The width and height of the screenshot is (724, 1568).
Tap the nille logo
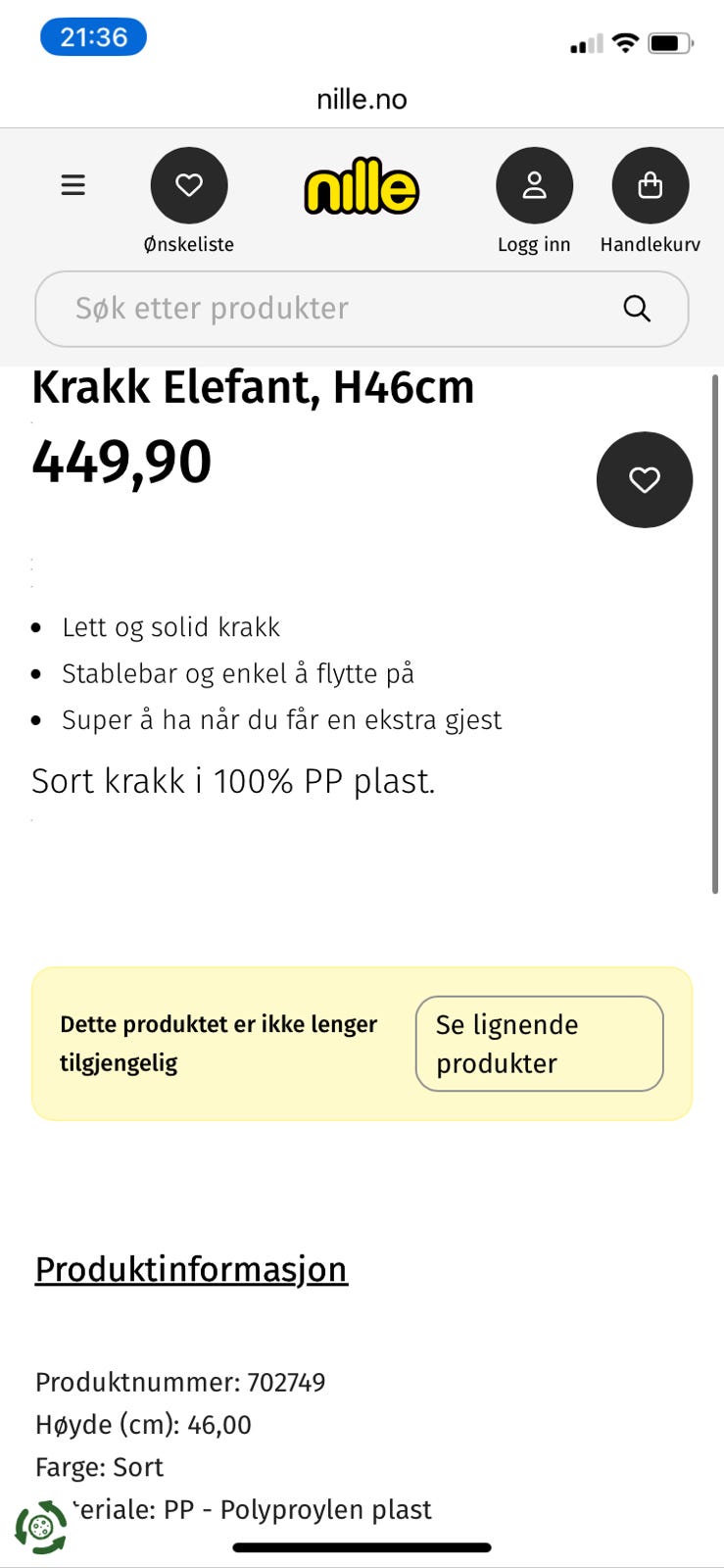tap(362, 186)
